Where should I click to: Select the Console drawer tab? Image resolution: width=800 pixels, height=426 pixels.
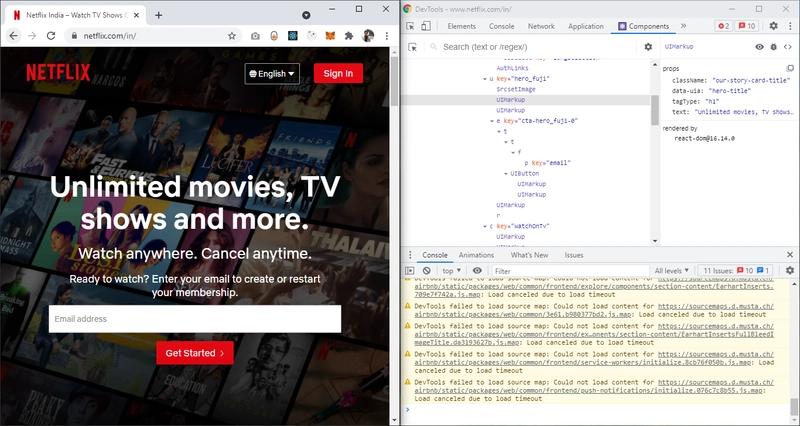pyautogui.click(x=435, y=255)
